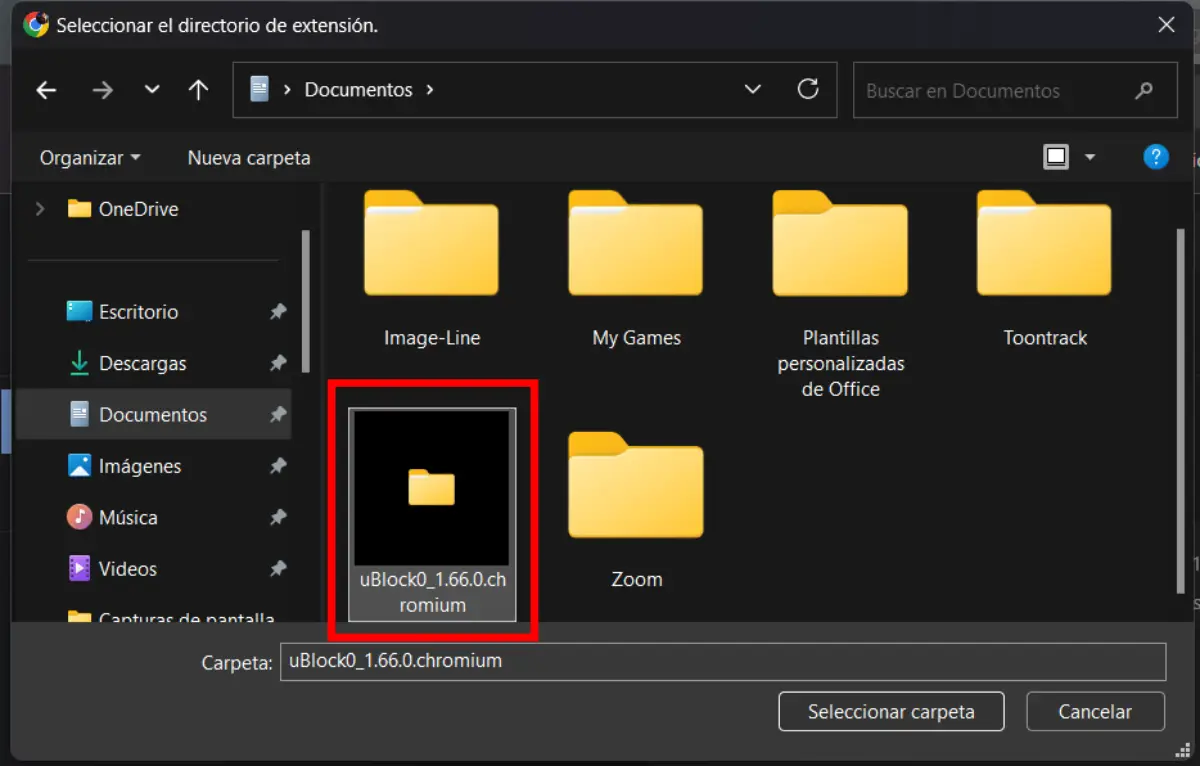Open the help question mark icon
The width and height of the screenshot is (1200, 766).
click(1155, 157)
